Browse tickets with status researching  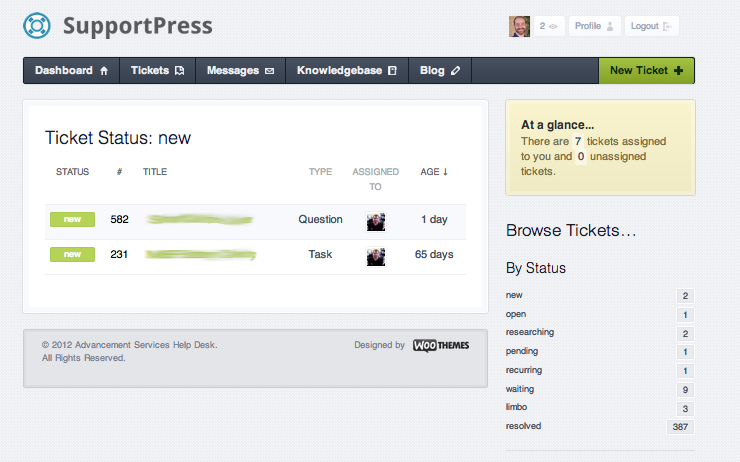[530, 332]
